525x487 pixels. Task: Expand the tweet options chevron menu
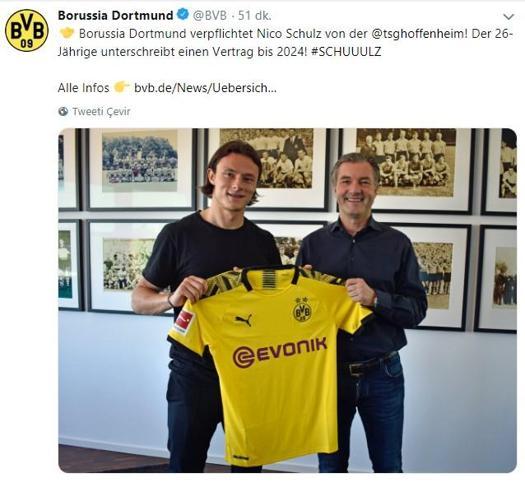[x=509, y=16]
